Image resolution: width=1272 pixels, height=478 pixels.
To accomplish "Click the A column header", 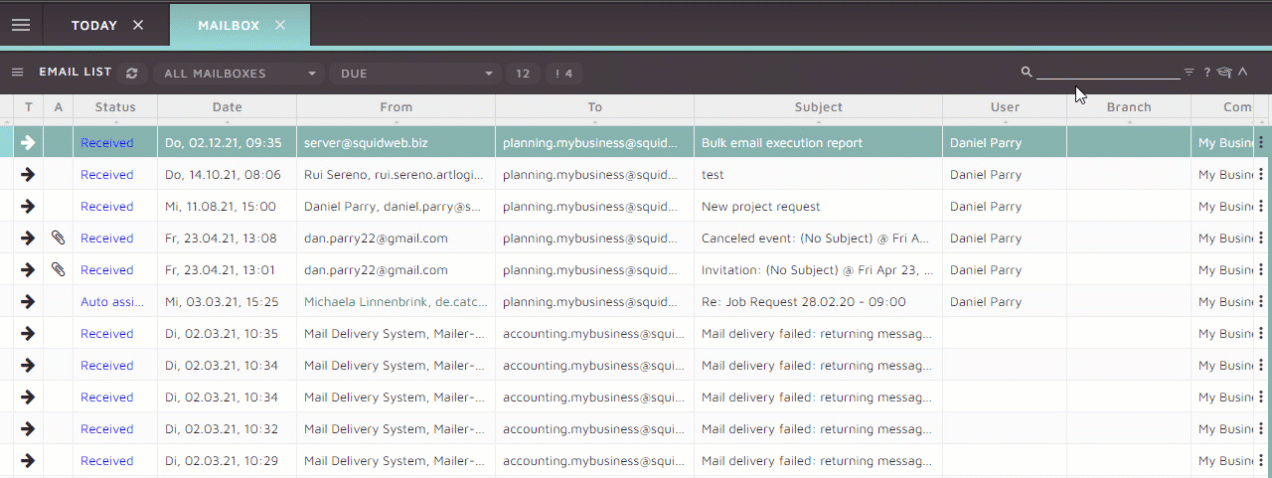I will [58, 107].
